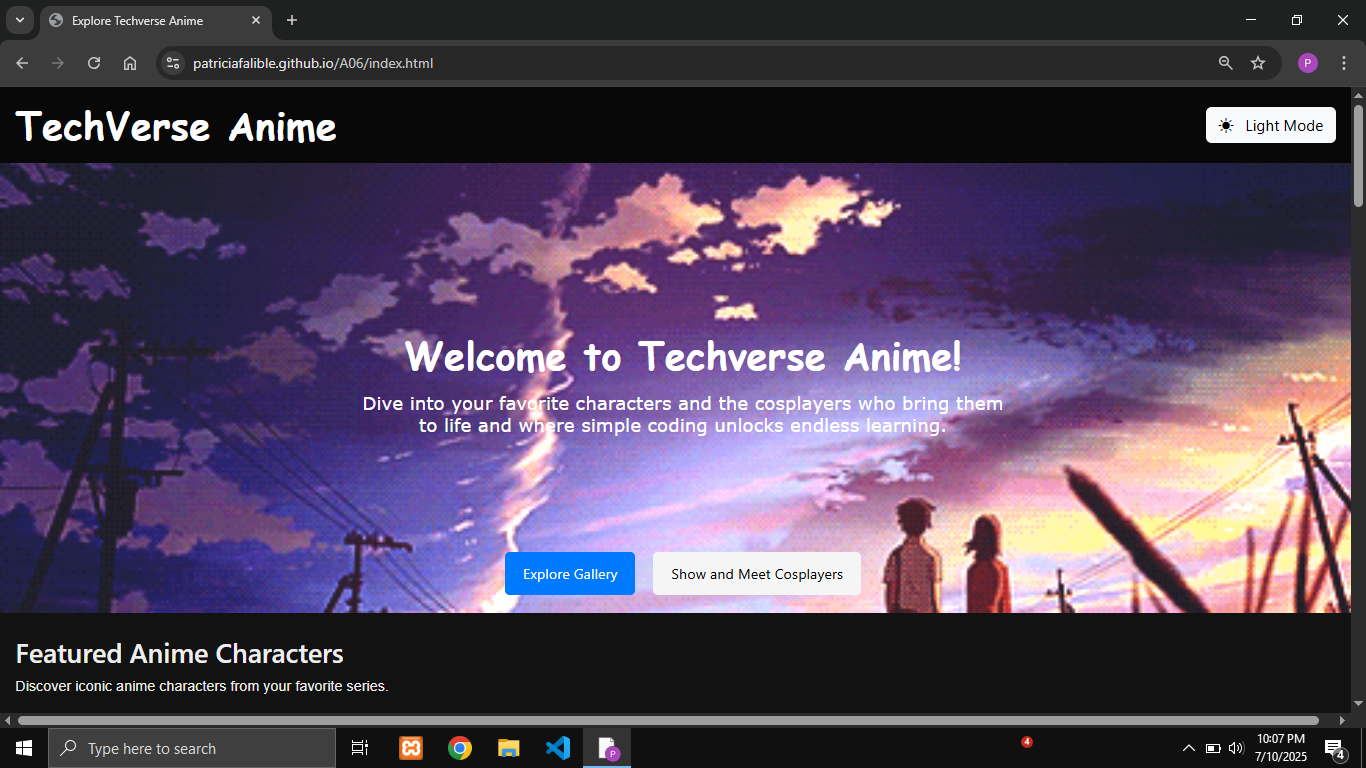Show hidden system tray icons chevron
Image resolution: width=1366 pixels, height=768 pixels.
pos(1188,748)
